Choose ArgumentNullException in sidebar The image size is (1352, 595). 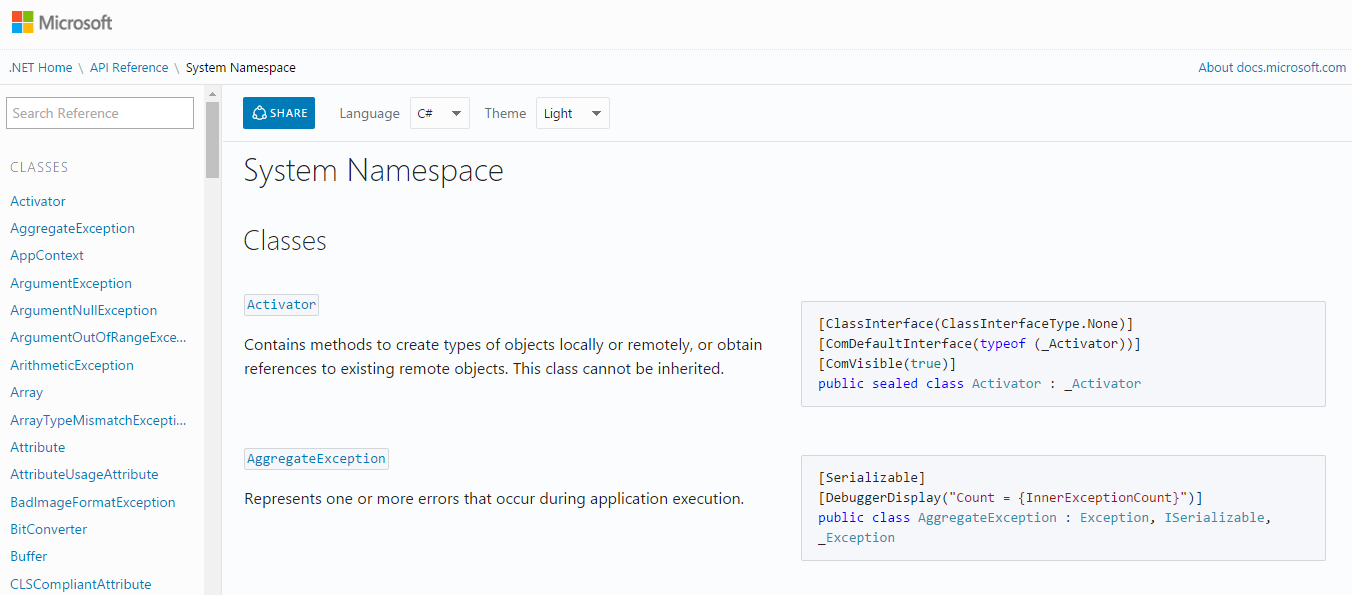click(x=83, y=310)
